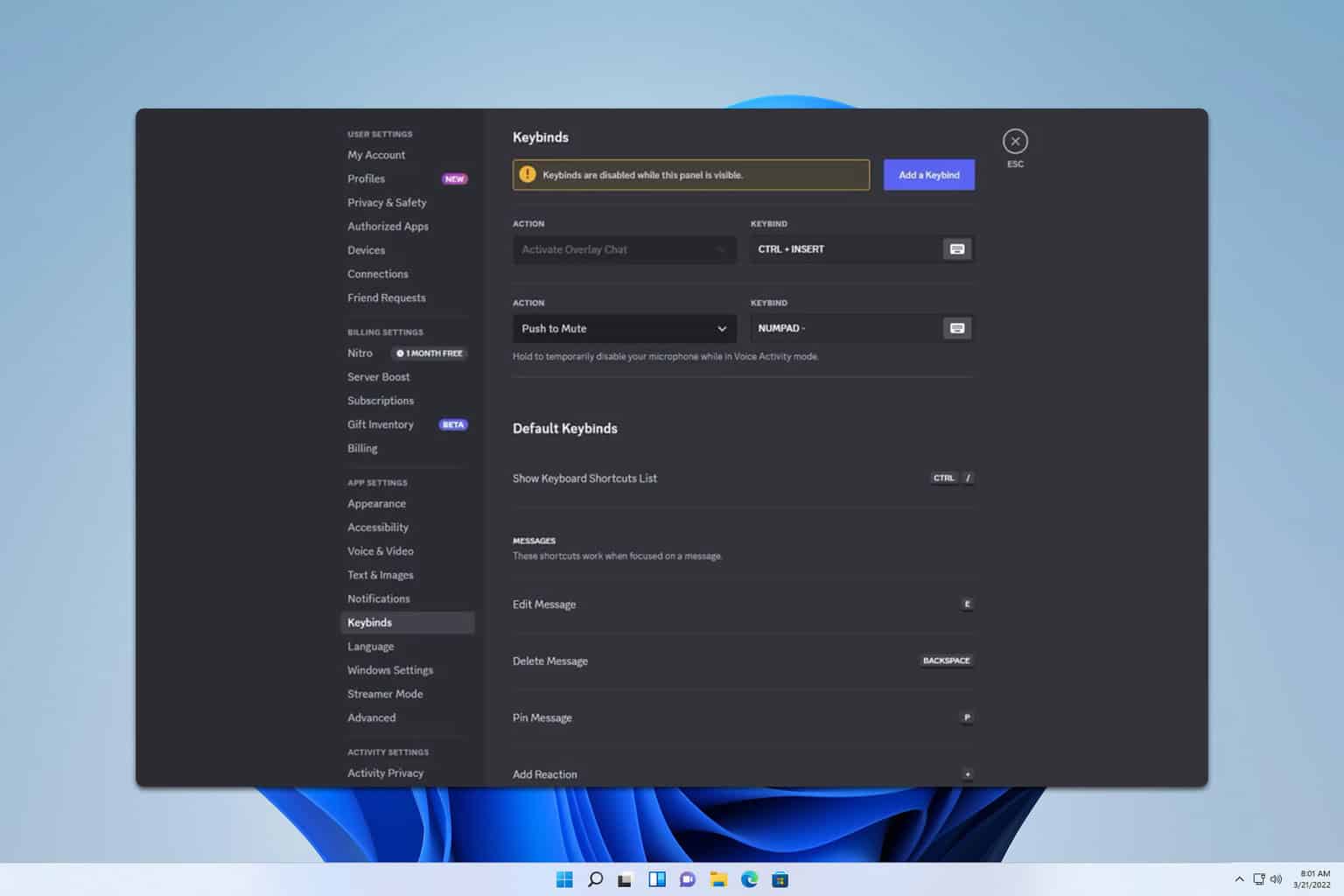Click the volume icon in system tray
Image resolution: width=1344 pixels, height=896 pixels.
(x=1276, y=879)
